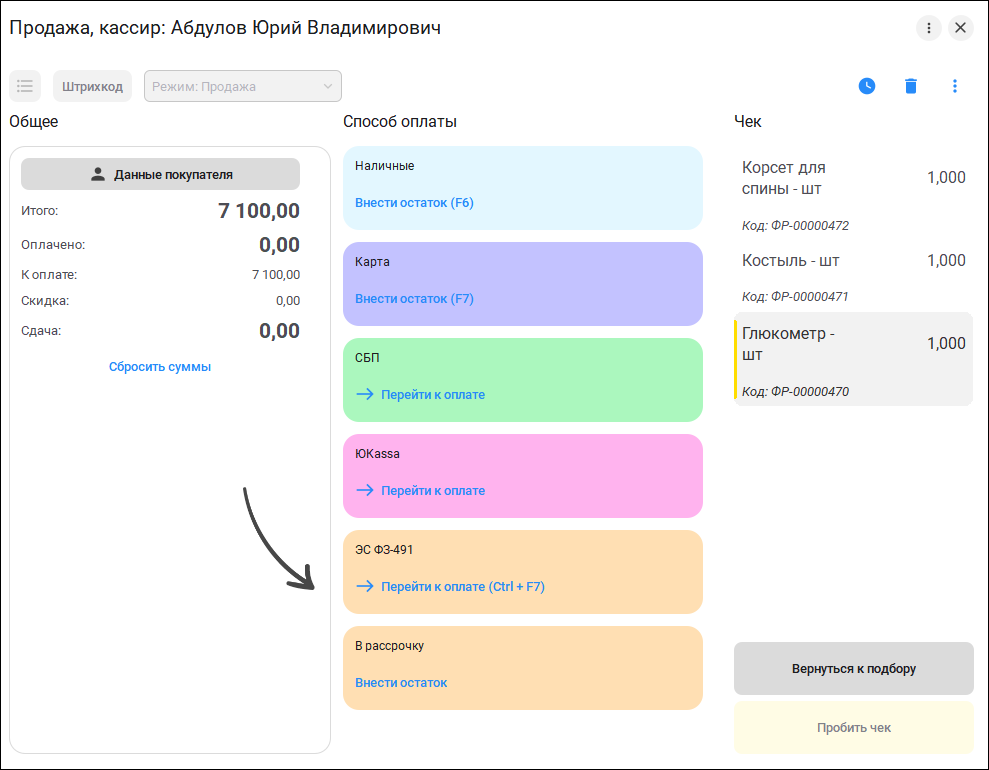Click Внести остаток (F6) for cash
This screenshot has height=770, width=989.
[414, 202]
